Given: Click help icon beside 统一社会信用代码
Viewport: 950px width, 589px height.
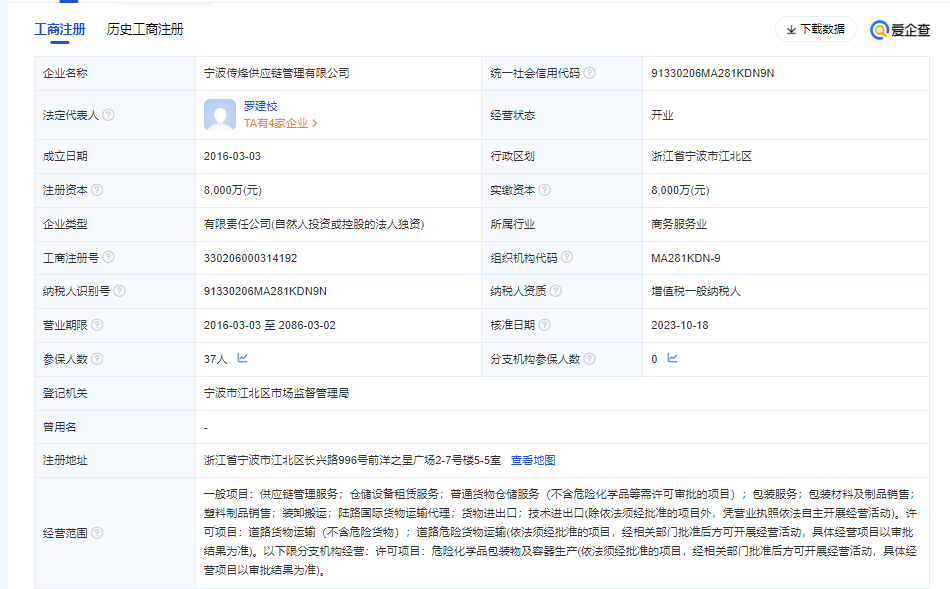Looking at the screenshot, I should (x=590, y=73).
